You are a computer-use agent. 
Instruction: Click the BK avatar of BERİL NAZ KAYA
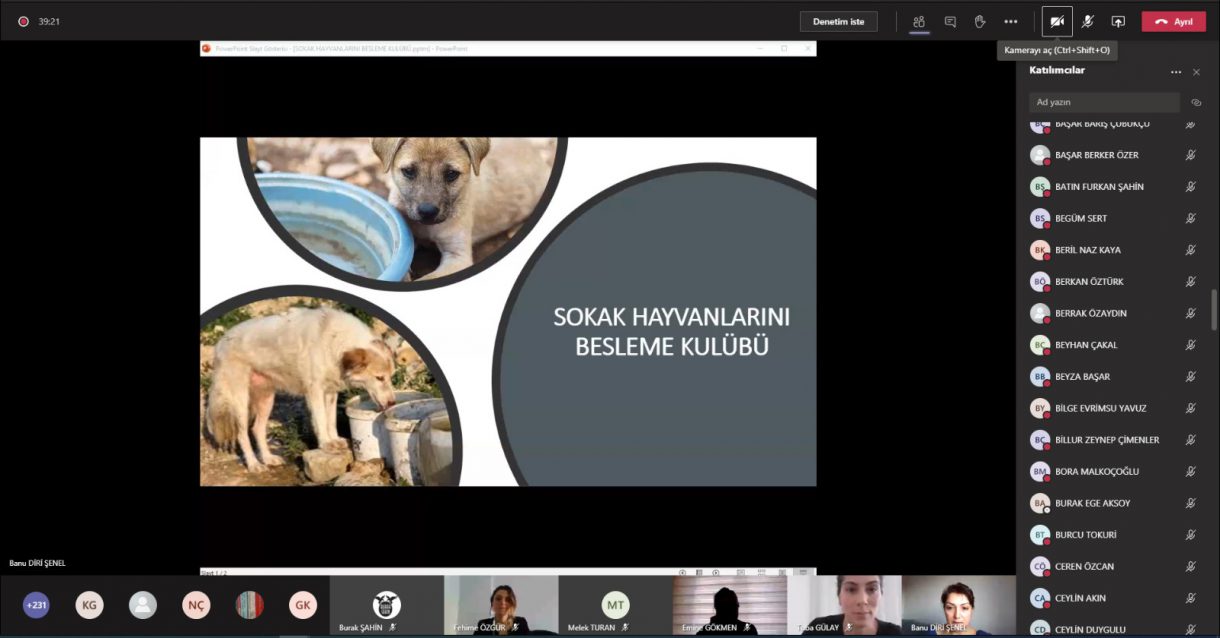point(1040,250)
